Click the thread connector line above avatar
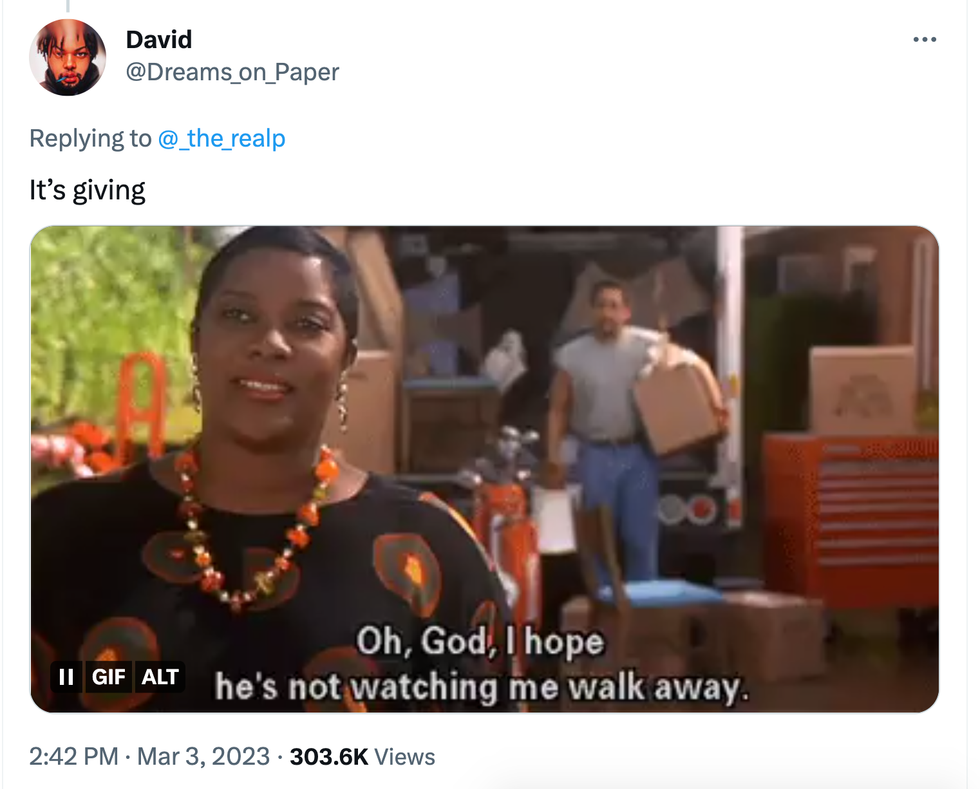Screen dimensions: 980x789 pos(68,6)
